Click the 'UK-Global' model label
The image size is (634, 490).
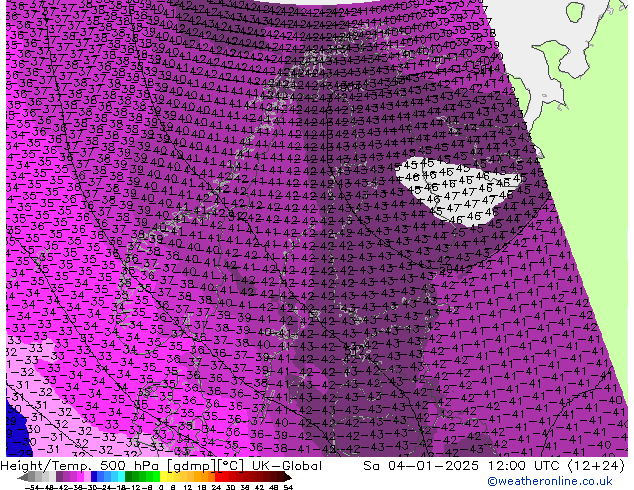pyautogui.click(x=287, y=466)
